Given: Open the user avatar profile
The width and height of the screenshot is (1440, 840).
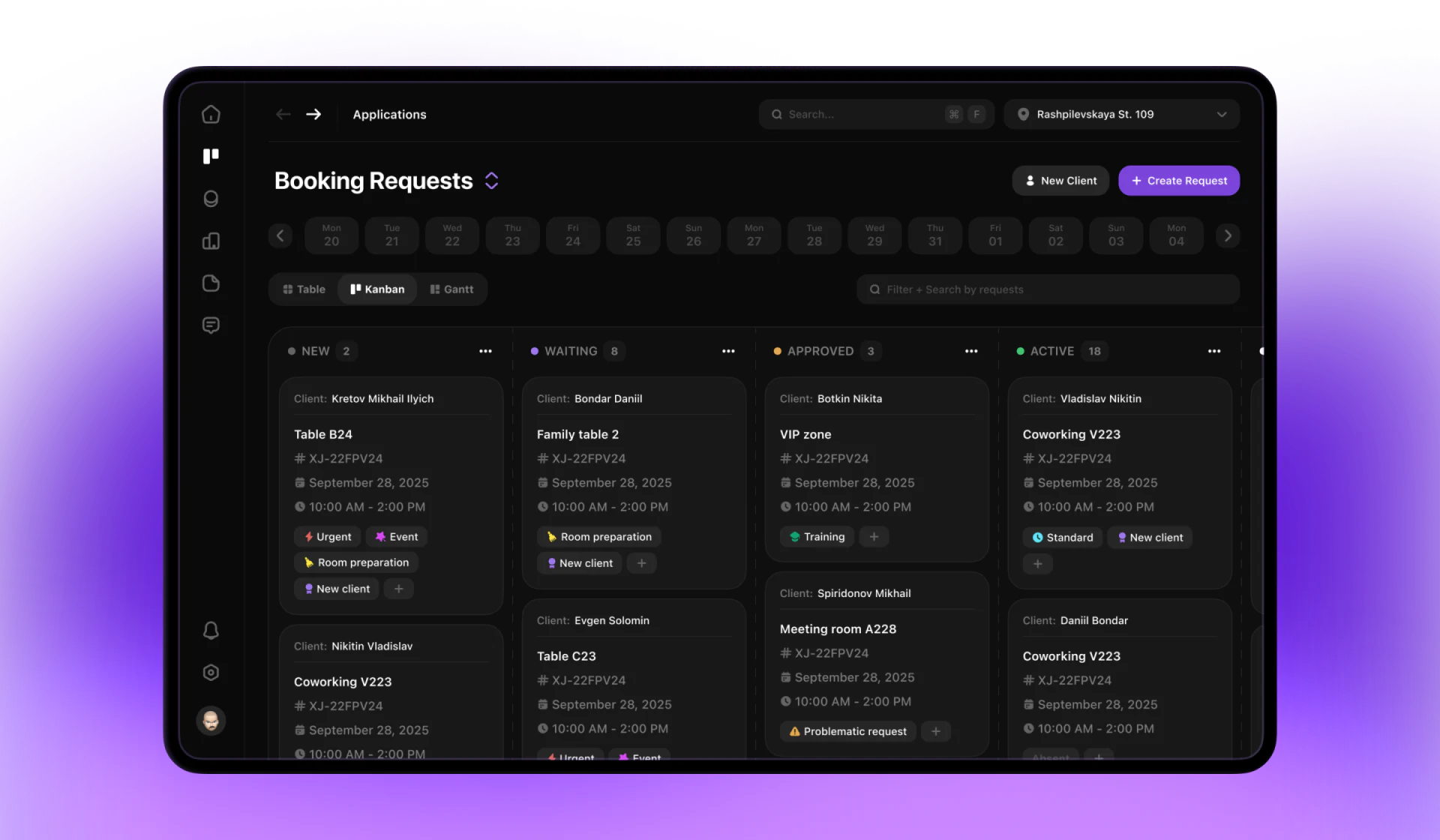Looking at the screenshot, I should pyautogui.click(x=211, y=721).
